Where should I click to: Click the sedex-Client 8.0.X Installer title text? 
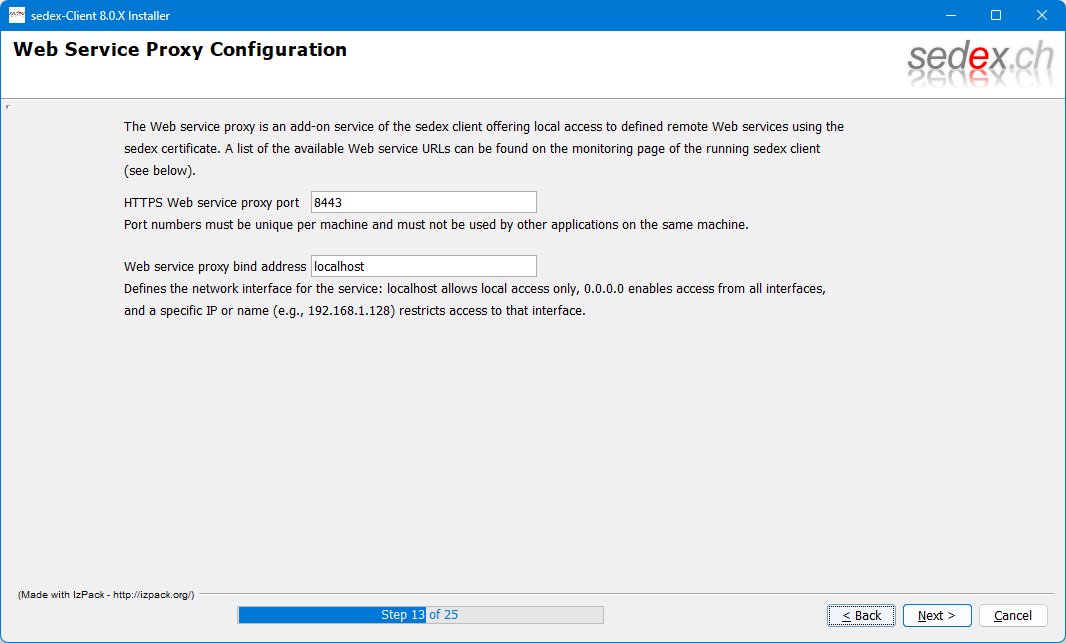pyautogui.click(x=100, y=15)
